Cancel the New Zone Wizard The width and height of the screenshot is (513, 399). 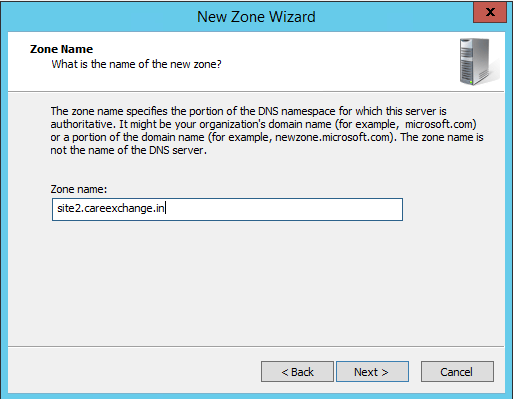click(457, 371)
